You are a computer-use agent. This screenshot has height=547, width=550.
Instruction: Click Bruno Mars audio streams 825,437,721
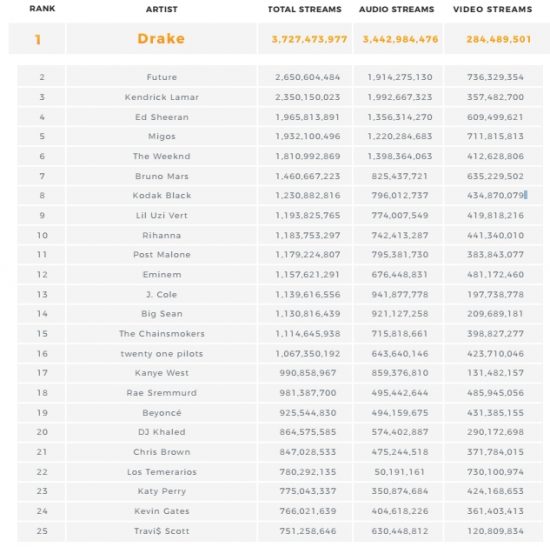400,176
